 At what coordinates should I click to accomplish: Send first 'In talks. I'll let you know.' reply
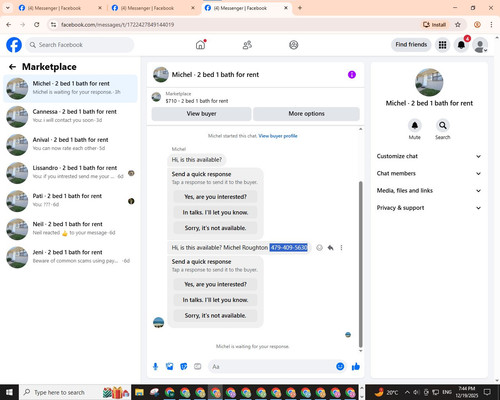tap(215, 212)
